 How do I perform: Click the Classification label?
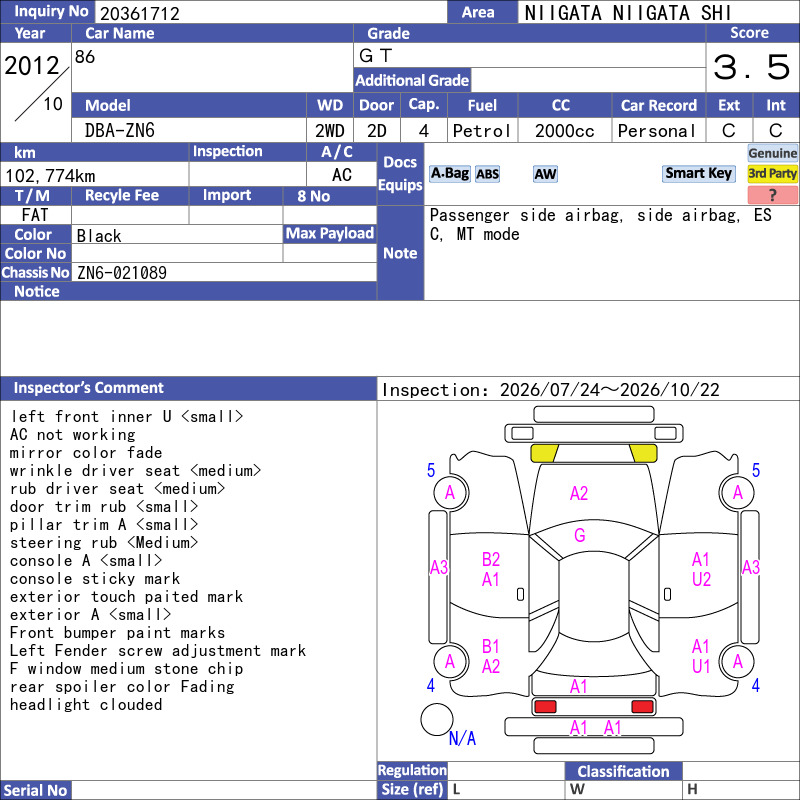[623, 771]
